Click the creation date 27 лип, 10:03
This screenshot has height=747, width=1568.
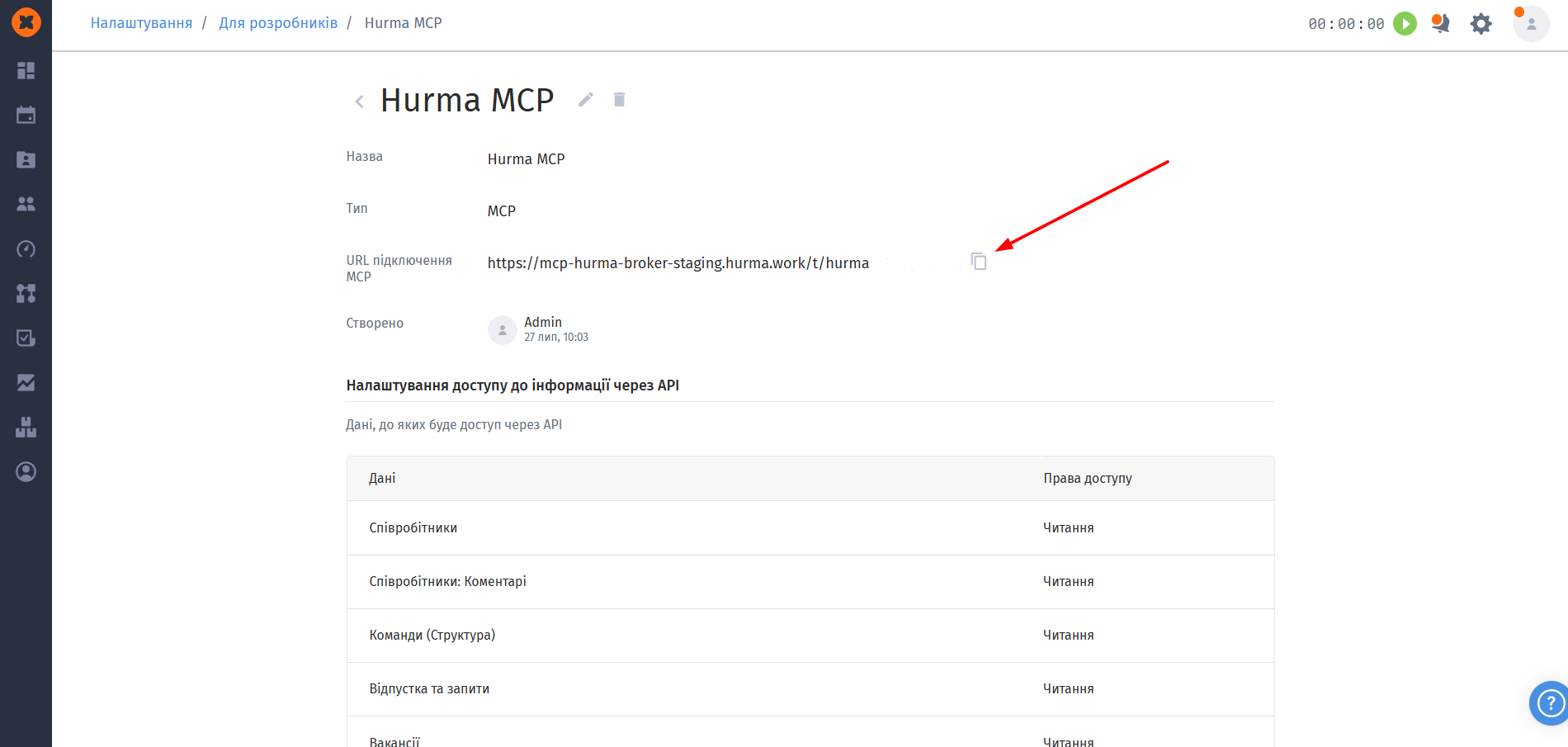point(556,338)
